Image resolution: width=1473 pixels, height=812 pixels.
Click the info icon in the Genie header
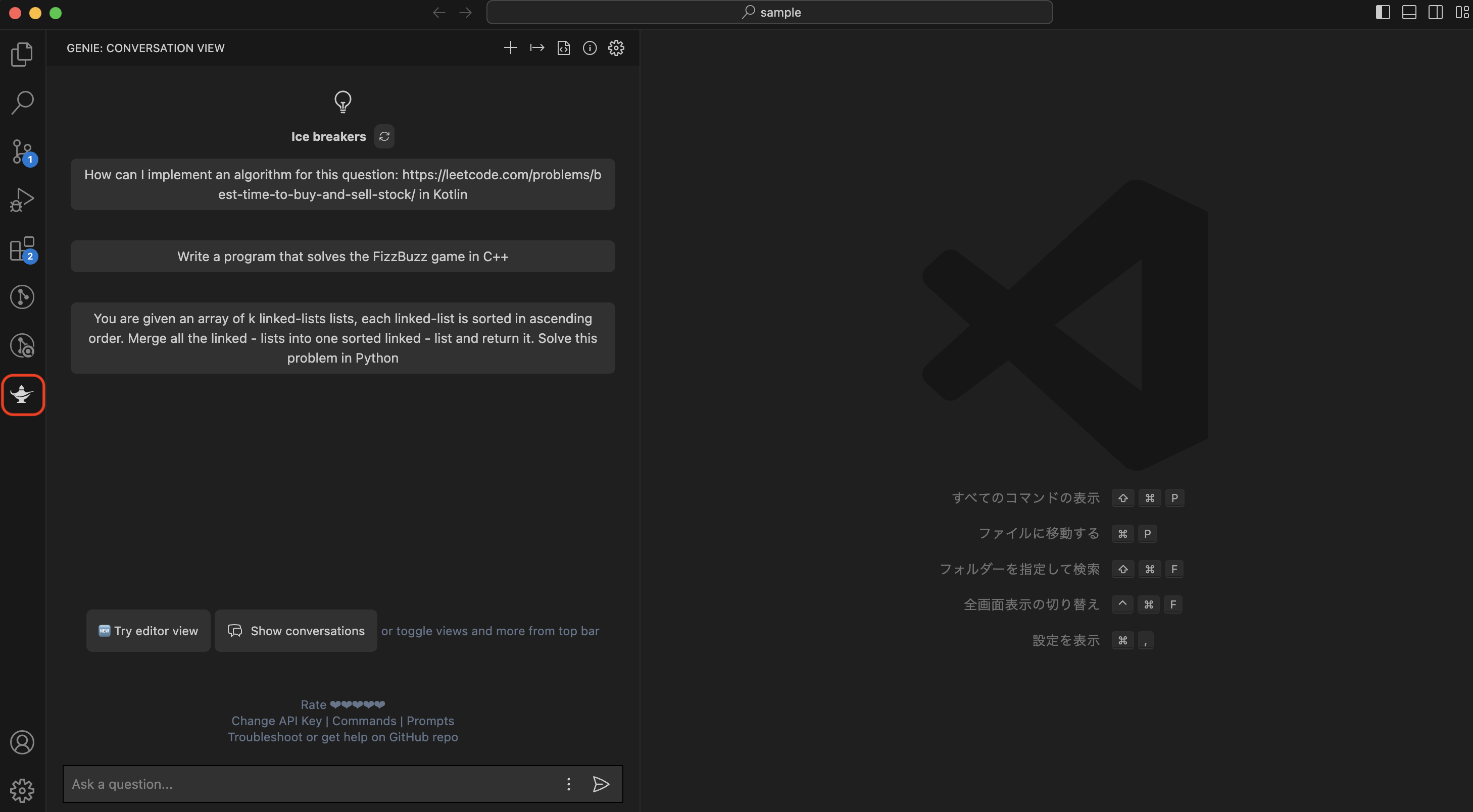pyautogui.click(x=590, y=48)
